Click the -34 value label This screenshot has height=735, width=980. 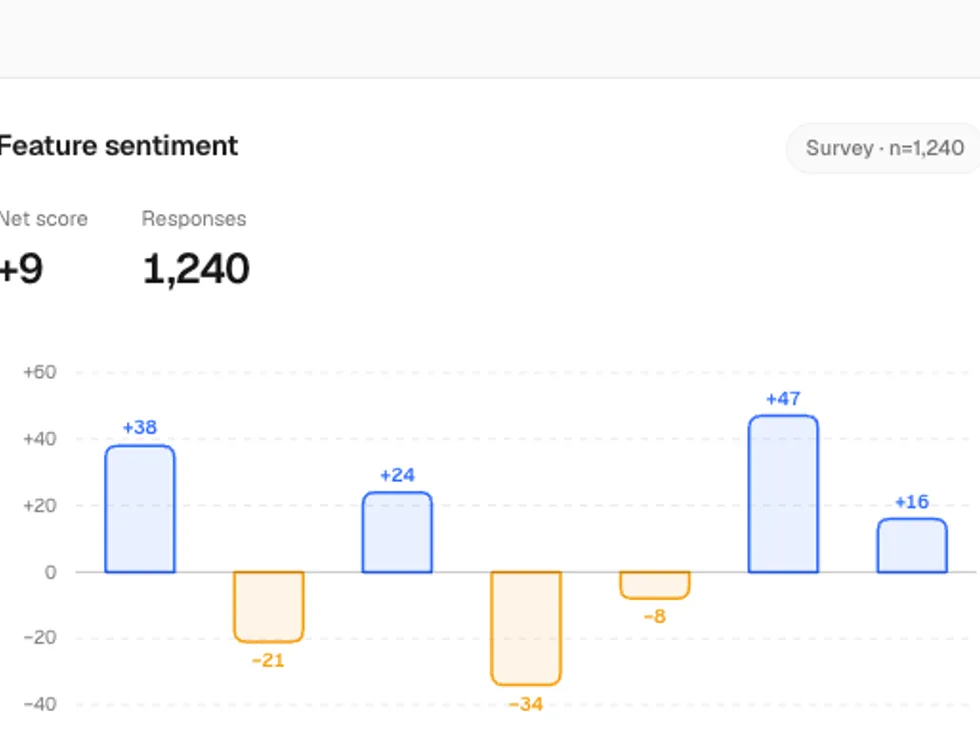(526, 704)
